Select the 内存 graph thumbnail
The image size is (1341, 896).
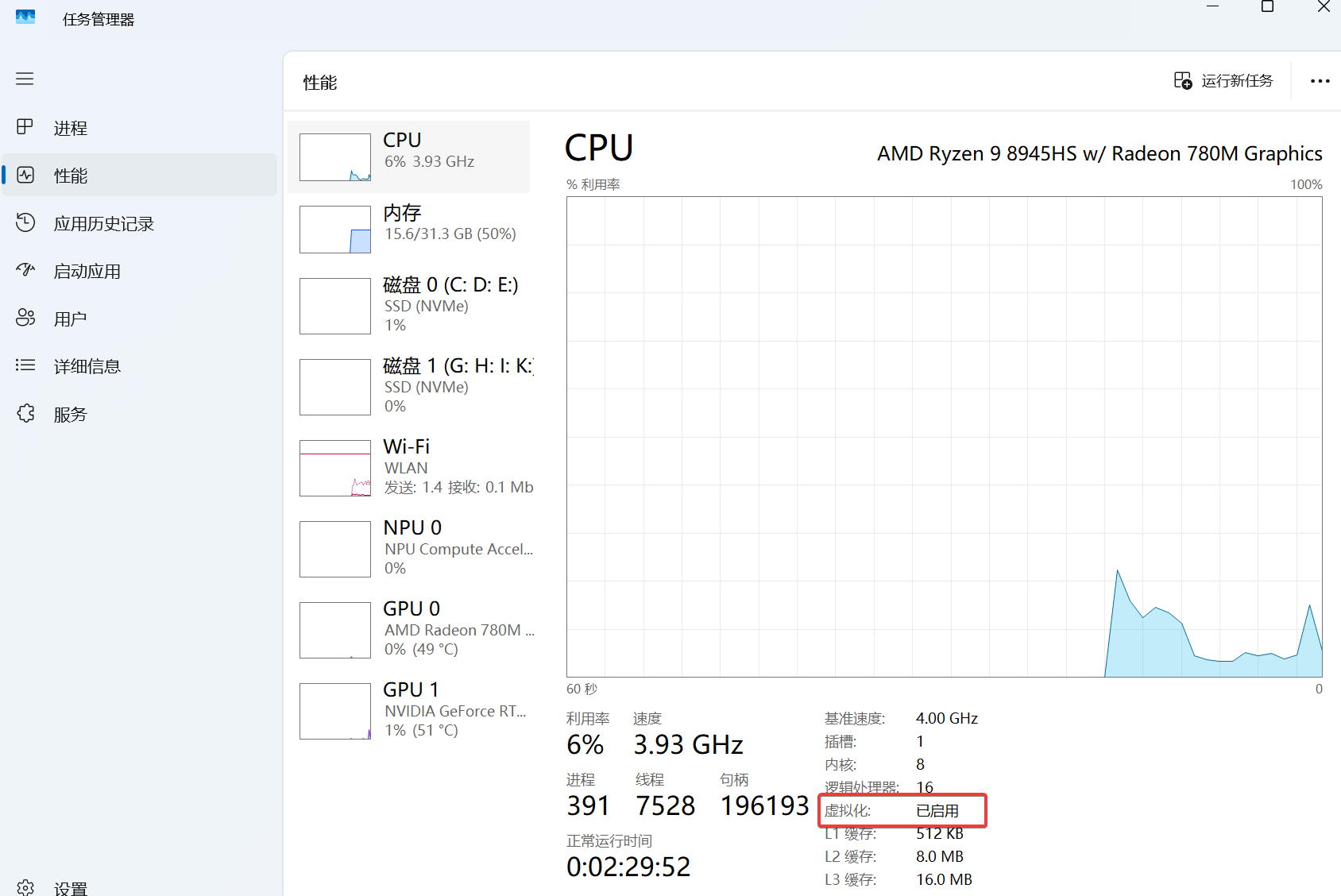[335, 230]
